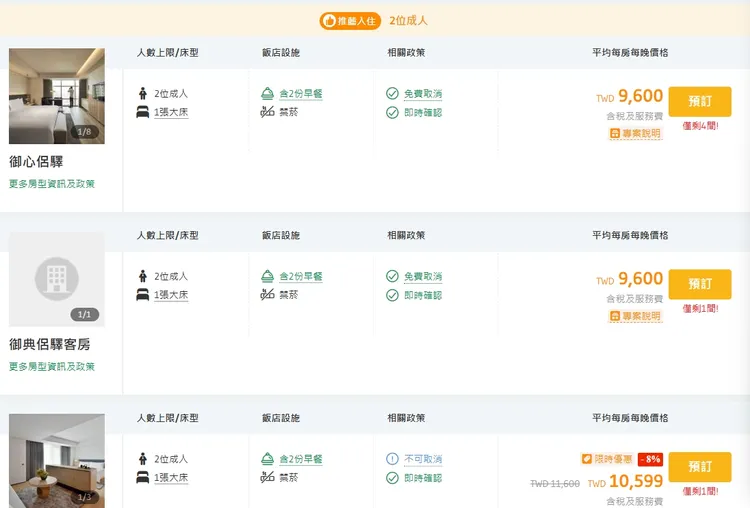Click 即時確認 check icon in 御典侶驛客房 row

pyautogui.click(x=392, y=295)
